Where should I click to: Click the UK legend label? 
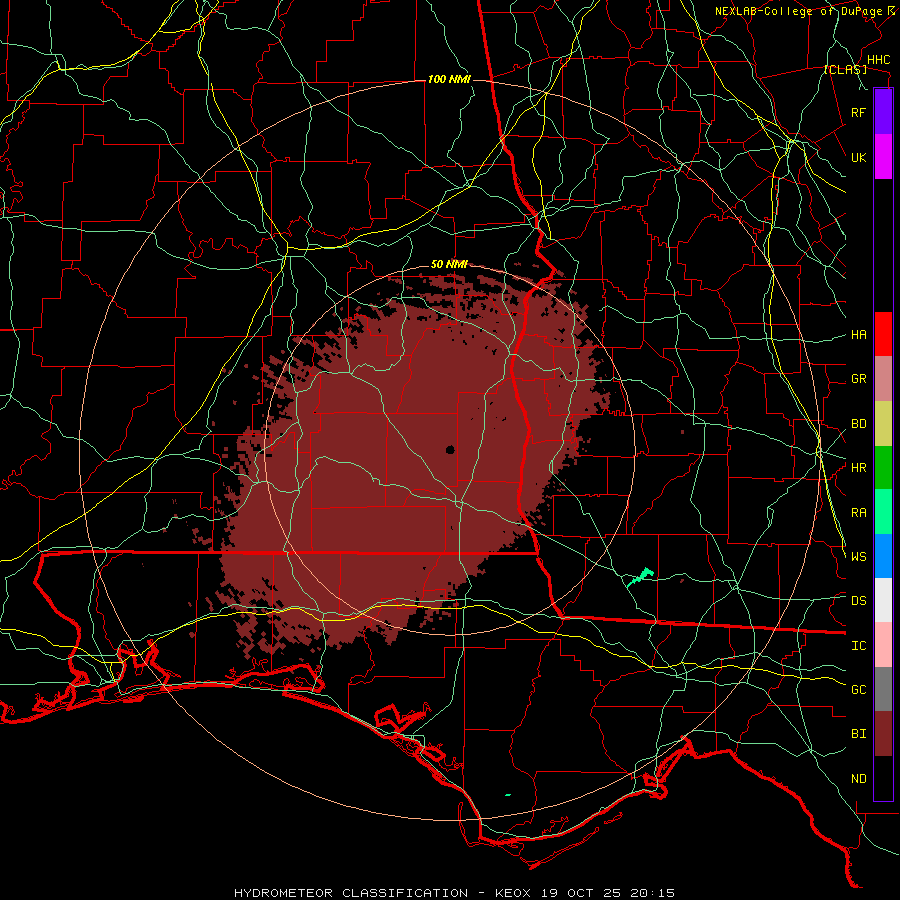(x=859, y=157)
